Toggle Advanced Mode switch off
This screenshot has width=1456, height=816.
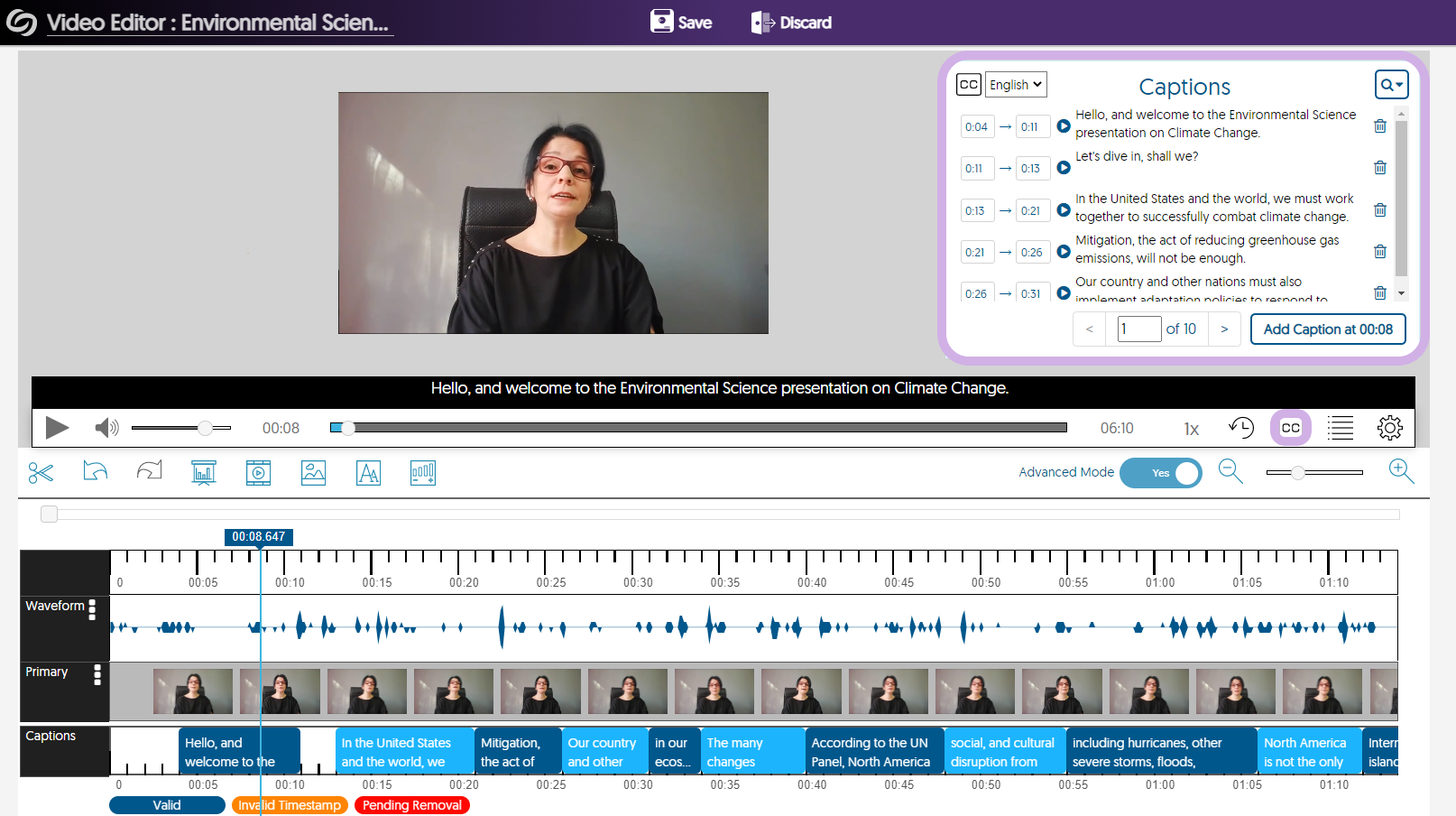pyautogui.click(x=1160, y=473)
